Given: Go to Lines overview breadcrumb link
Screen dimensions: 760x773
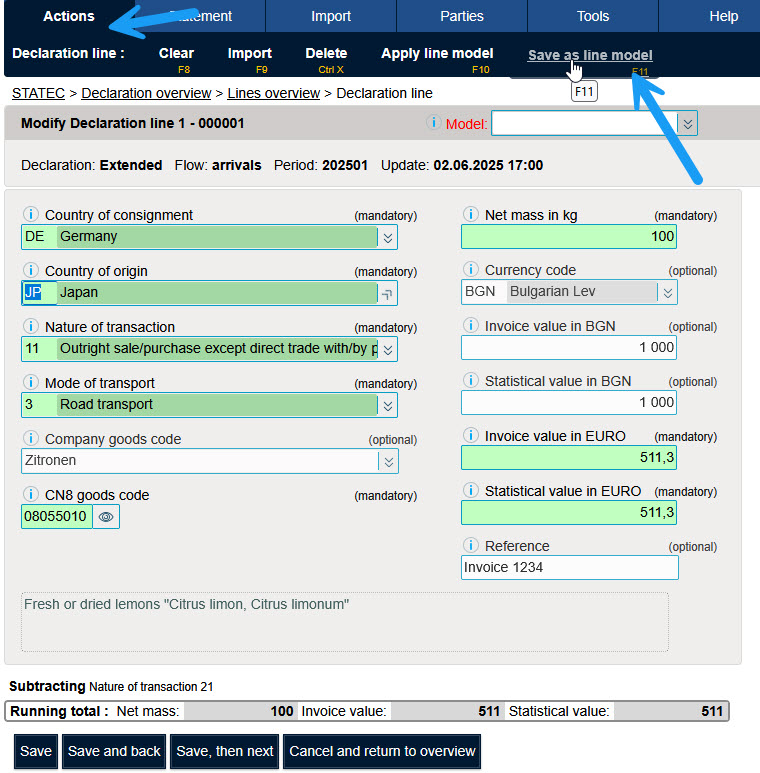Looking at the screenshot, I should [x=273, y=93].
